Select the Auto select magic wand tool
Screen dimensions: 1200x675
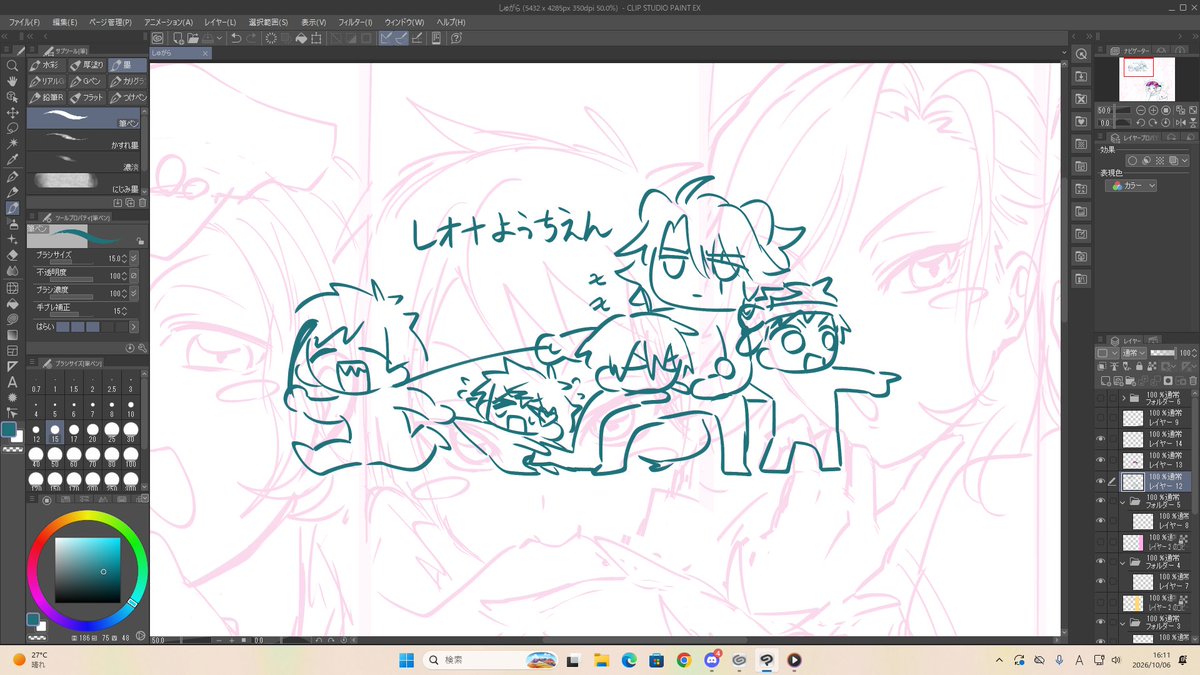click(13, 144)
